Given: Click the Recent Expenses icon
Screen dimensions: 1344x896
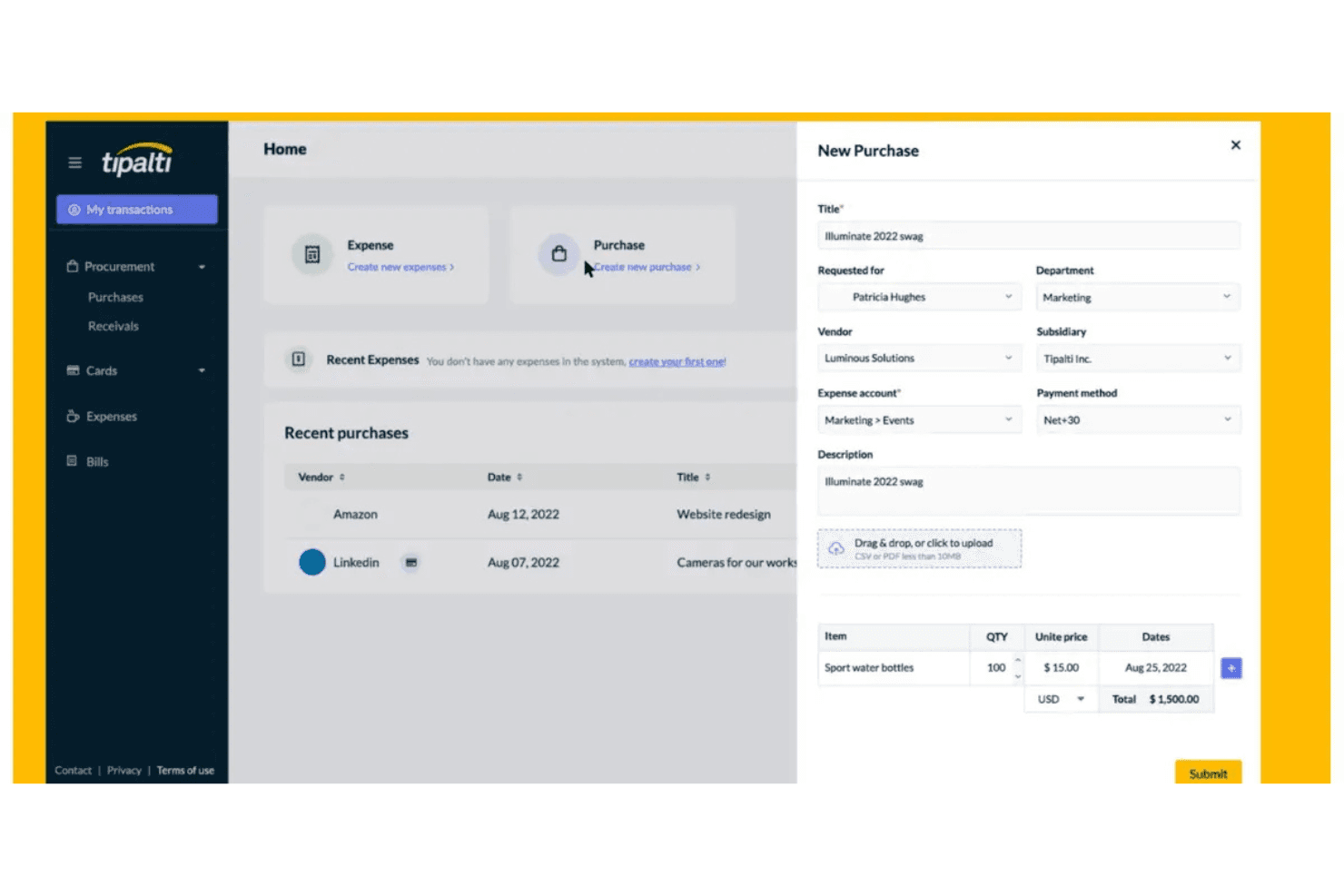Looking at the screenshot, I should 298,359.
